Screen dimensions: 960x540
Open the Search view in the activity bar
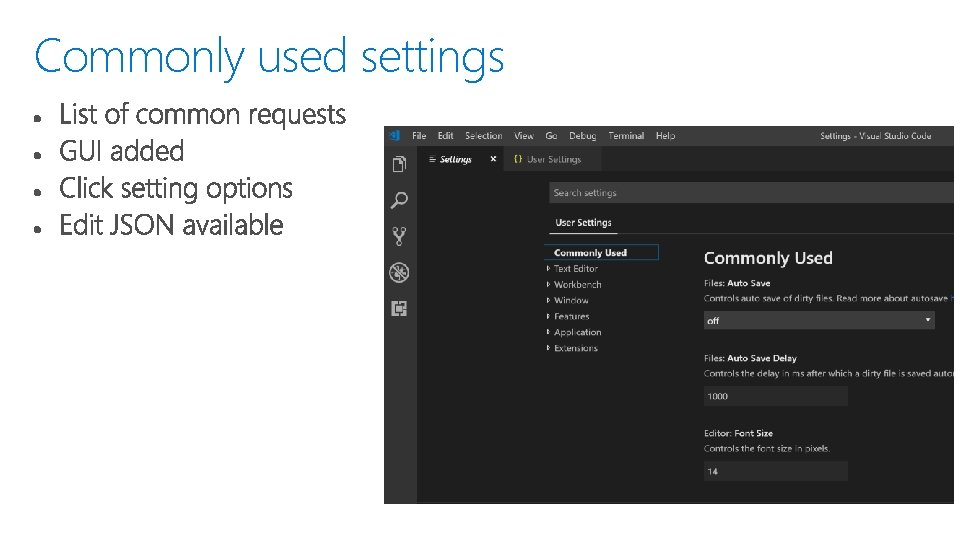tap(399, 200)
